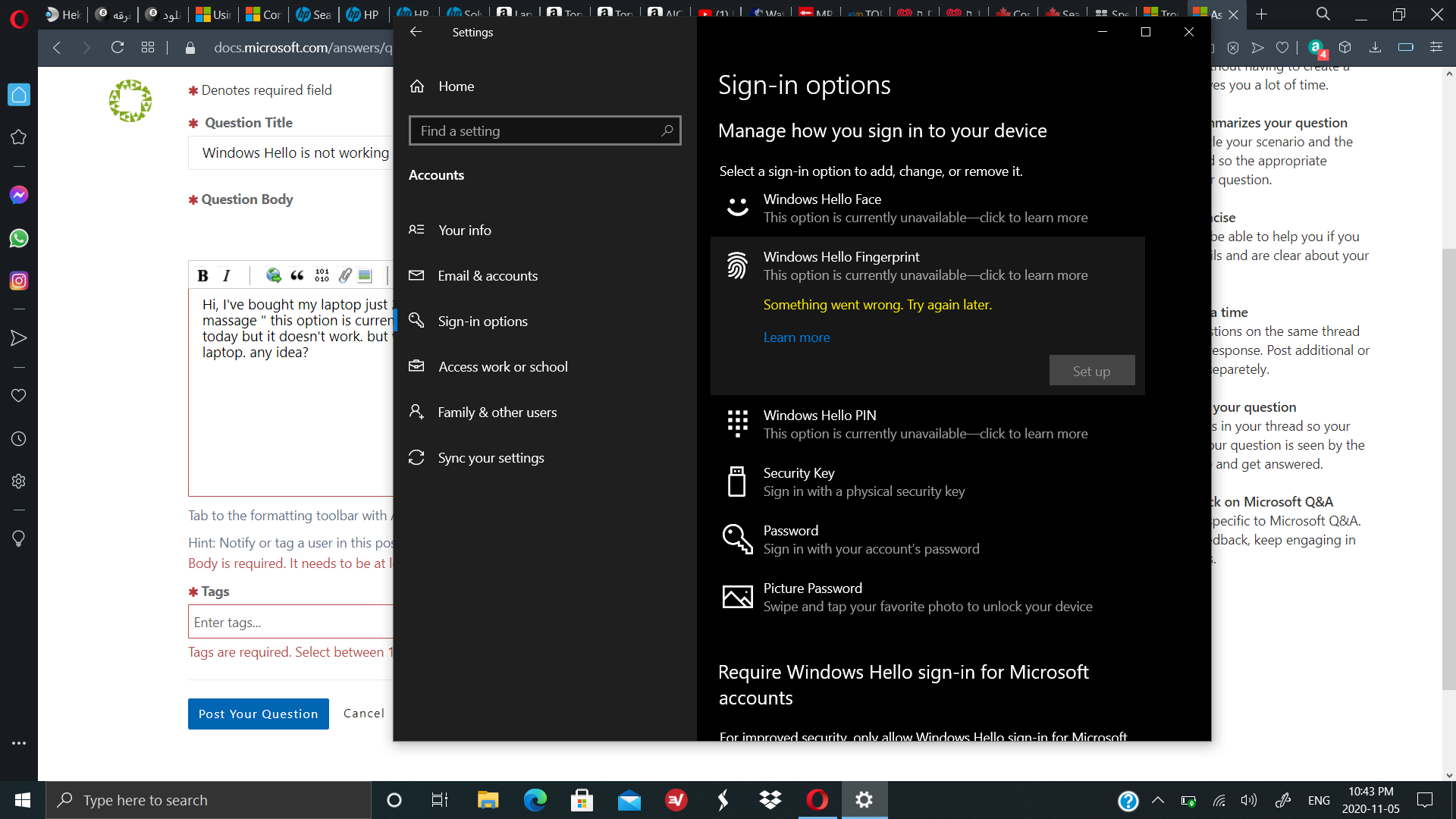Open Opera sidebar heart pinboards icon

(19, 396)
